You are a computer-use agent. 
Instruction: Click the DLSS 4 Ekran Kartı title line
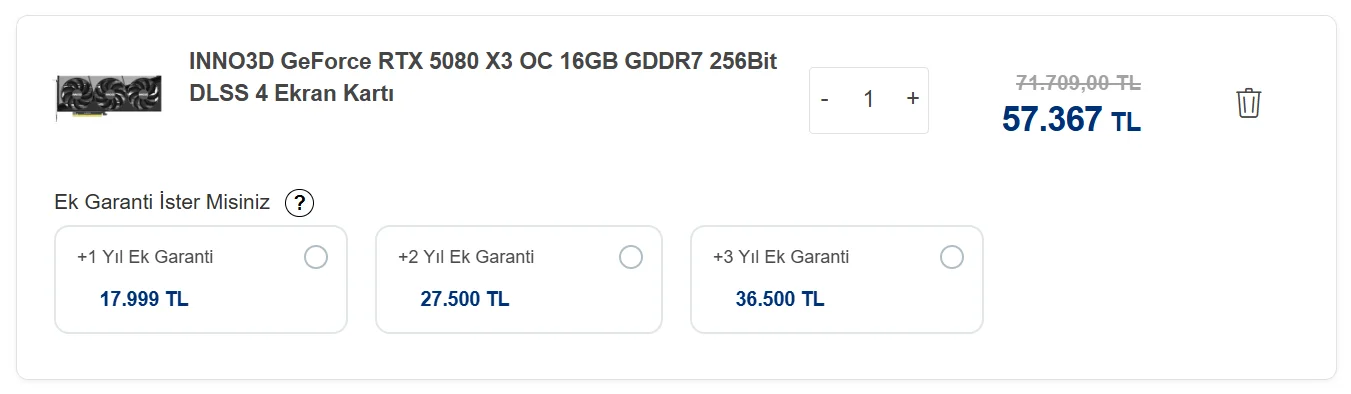pyautogui.click(x=291, y=95)
